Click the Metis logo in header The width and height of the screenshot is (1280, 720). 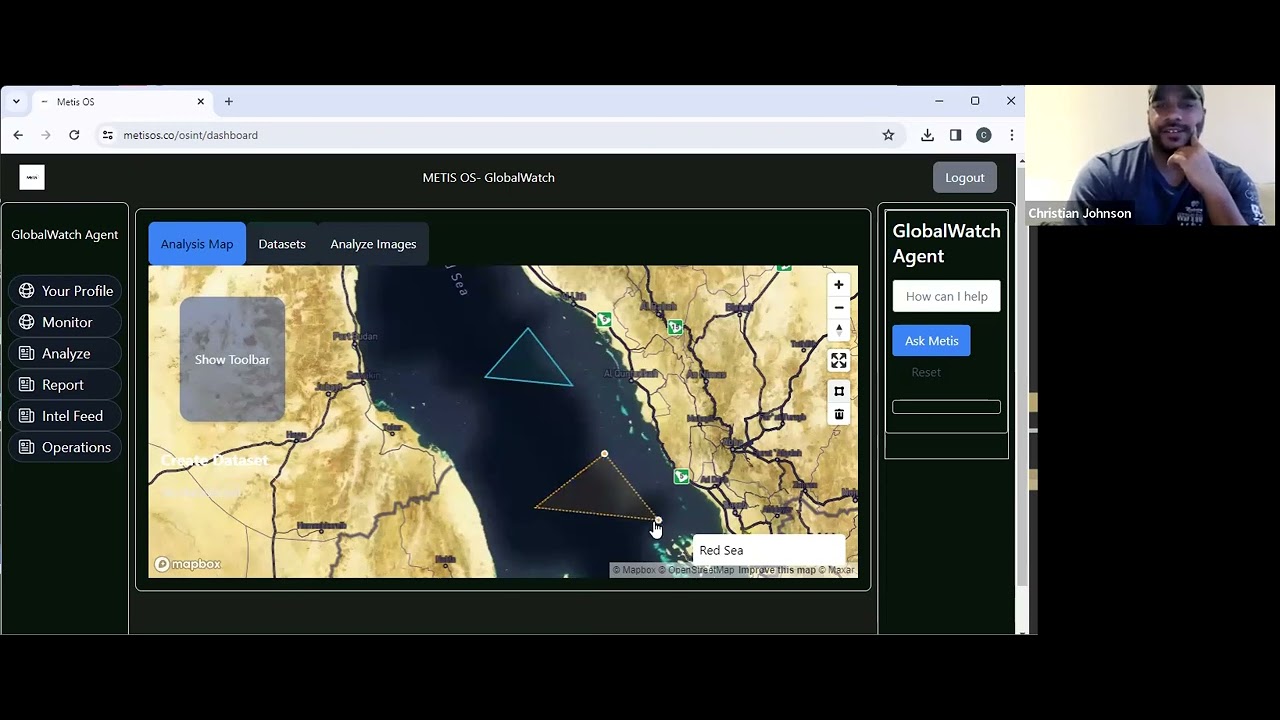pos(32,177)
